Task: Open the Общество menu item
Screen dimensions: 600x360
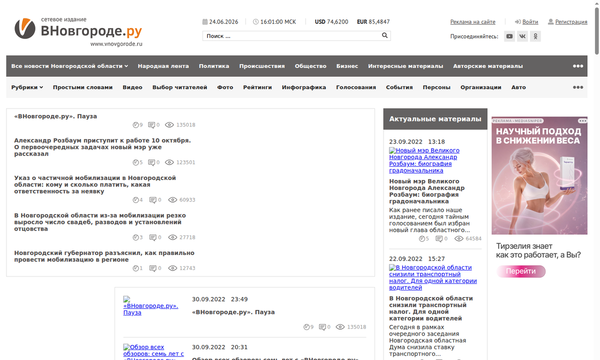Action: [310, 66]
